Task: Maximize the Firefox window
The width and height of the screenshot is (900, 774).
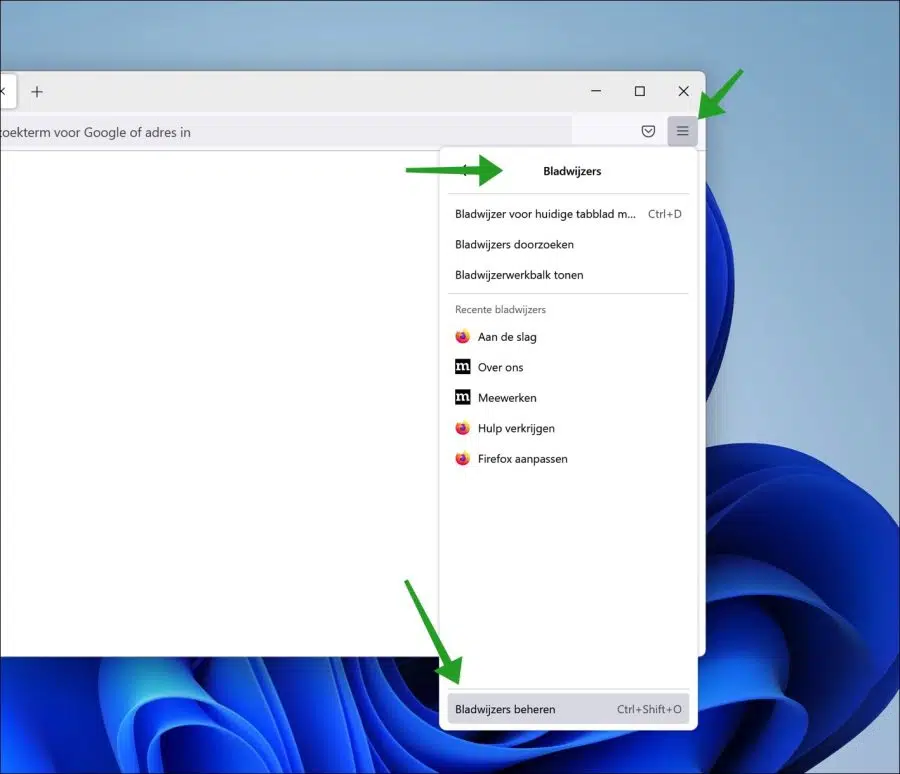Action: pyautogui.click(x=640, y=91)
